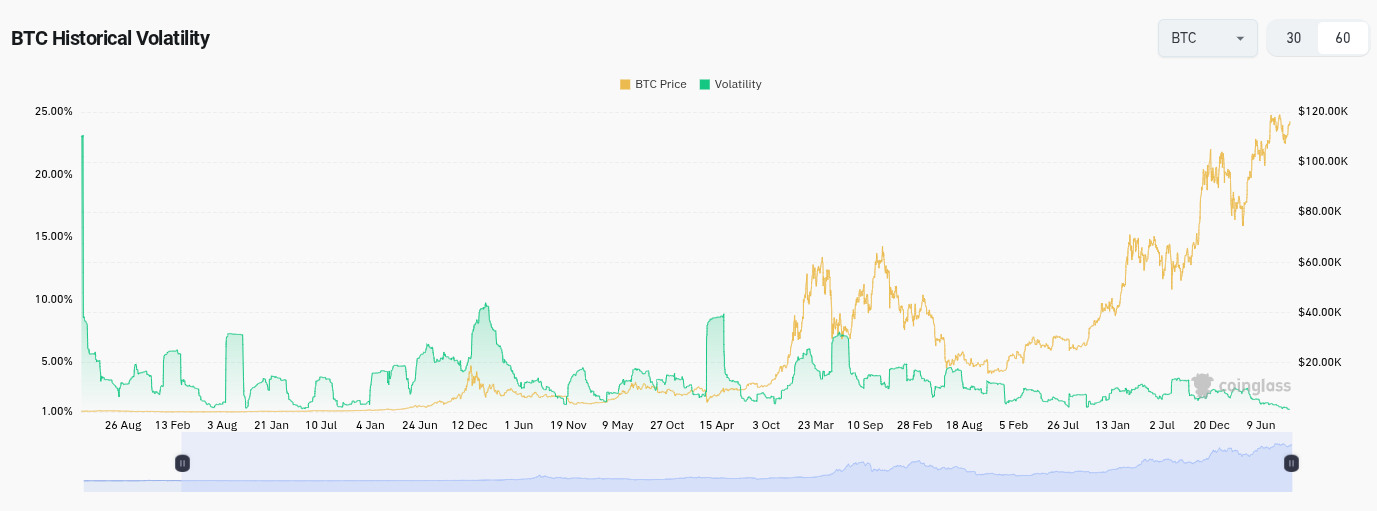Click the green Volatility legend swatch
Screen dimensions: 1377x511
[x=704, y=85]
